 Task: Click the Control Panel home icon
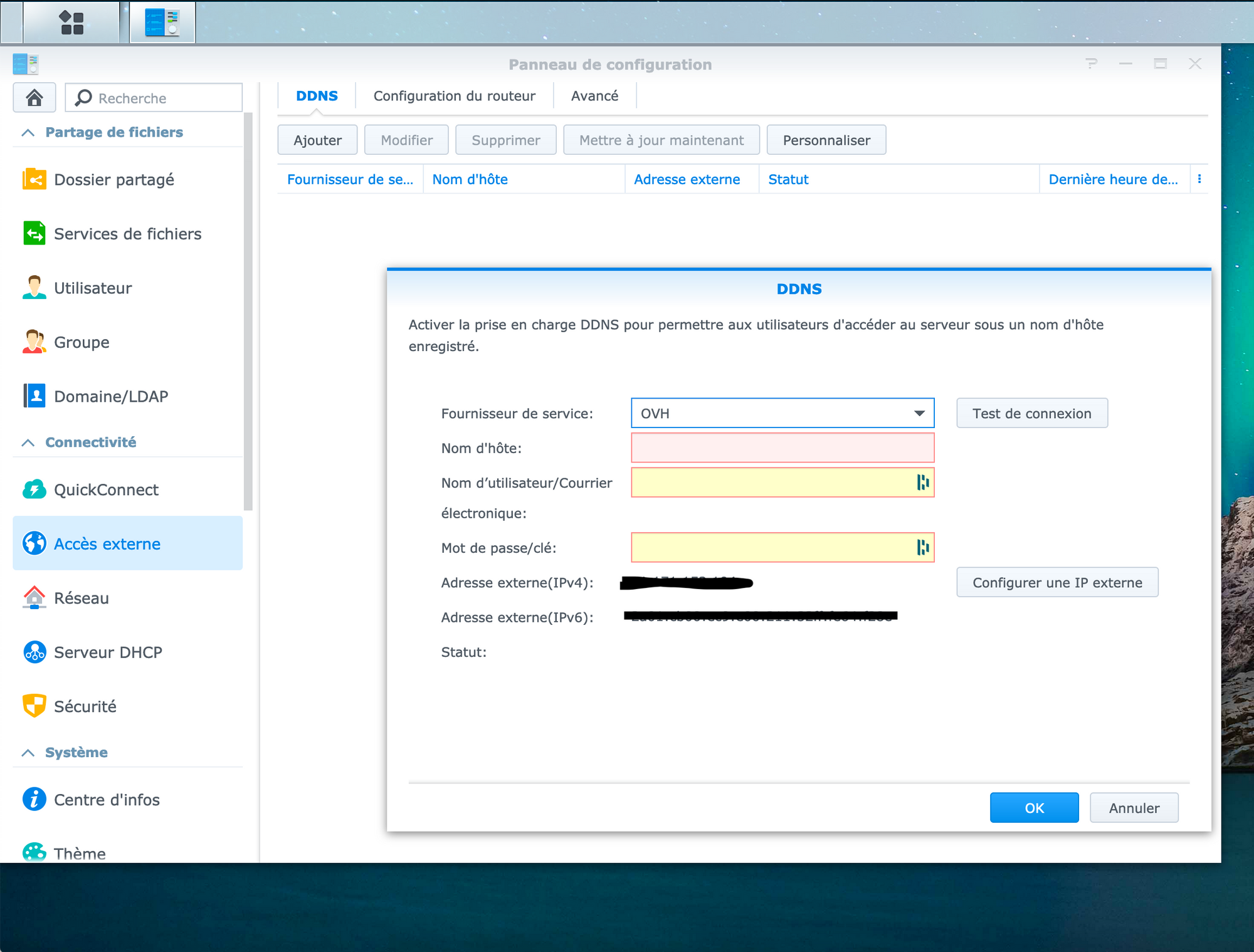[34, 98]
